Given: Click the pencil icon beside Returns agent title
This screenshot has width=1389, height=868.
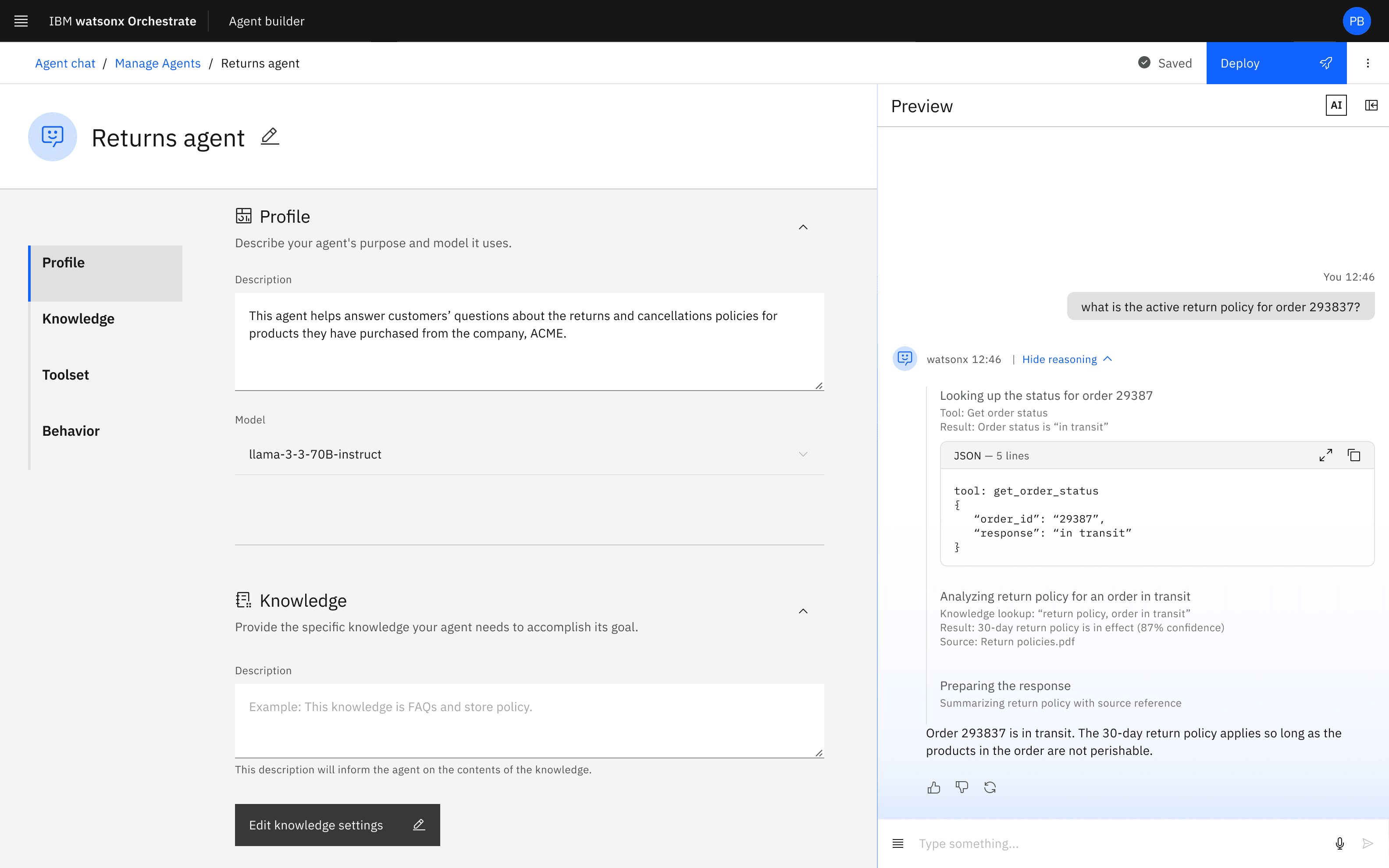Looking at the screenshot, I should 270,137.
